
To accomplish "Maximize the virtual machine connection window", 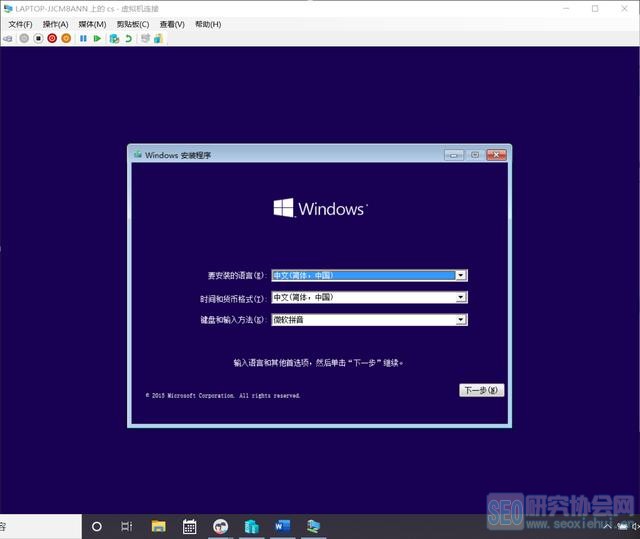I will (x=595, y=9).
